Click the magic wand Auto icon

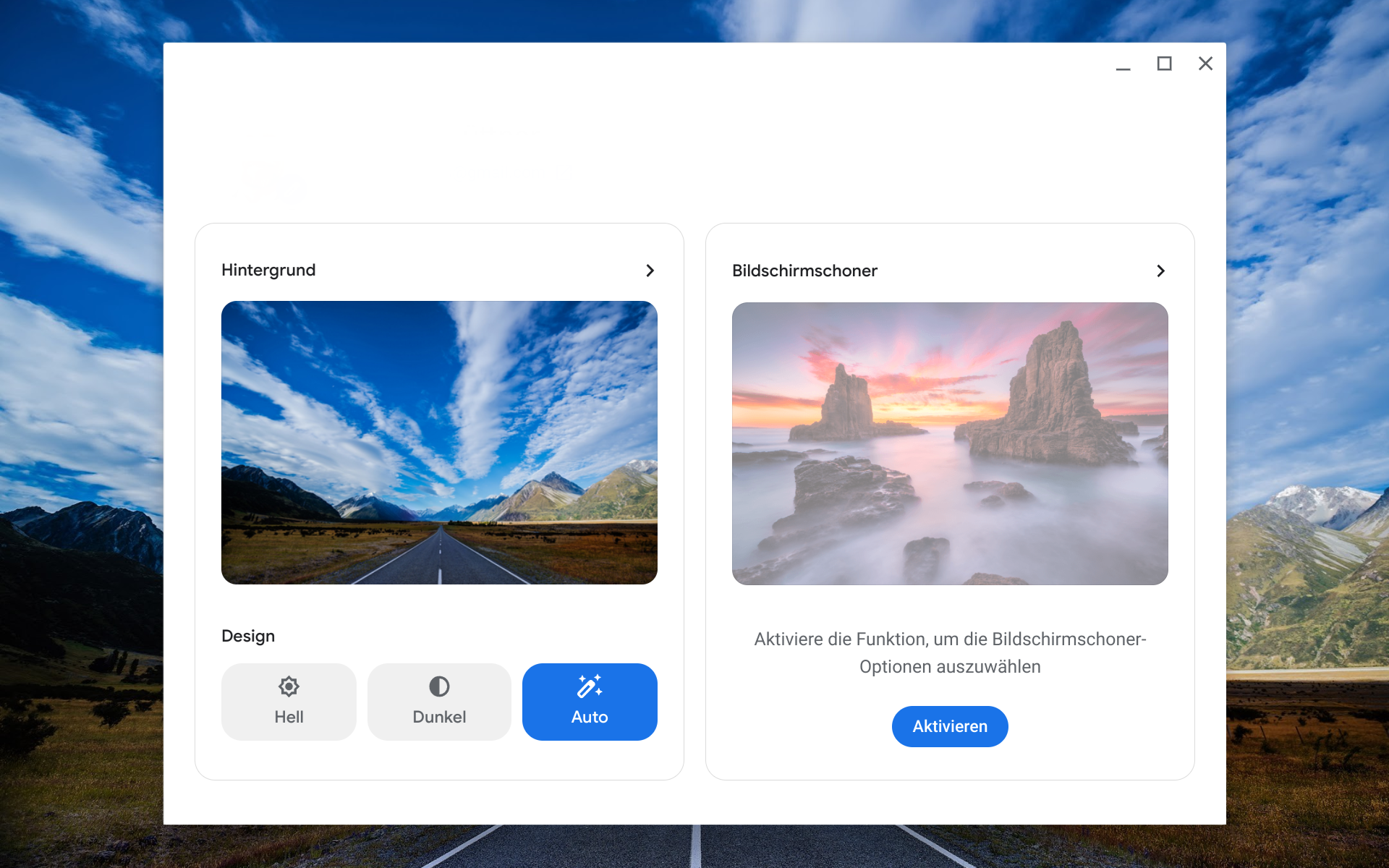click(590, 686)
